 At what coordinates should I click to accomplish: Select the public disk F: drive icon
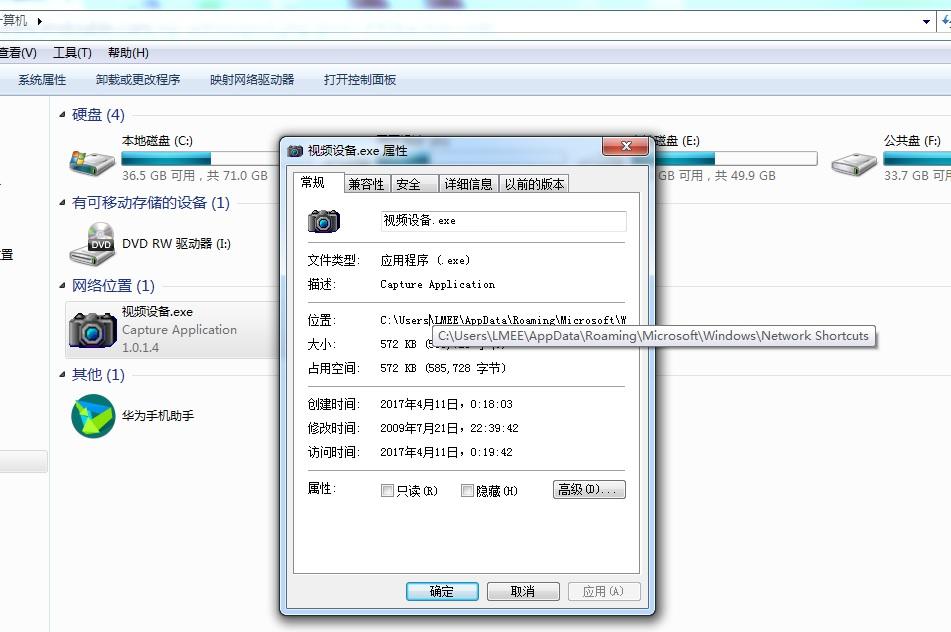[x=854, y=164]
